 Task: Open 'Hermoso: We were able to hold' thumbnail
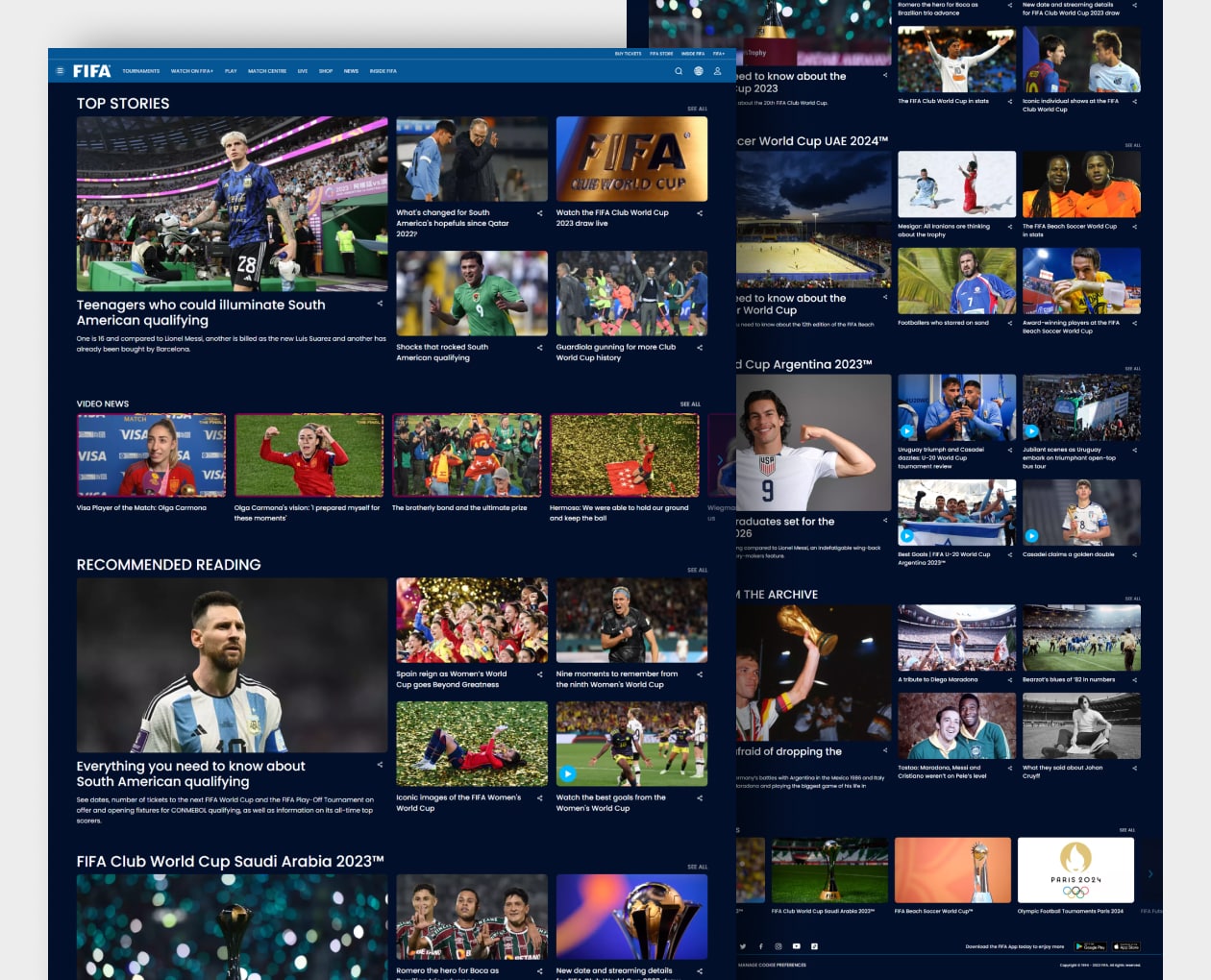pyautogui.click(x=625, y=455)
